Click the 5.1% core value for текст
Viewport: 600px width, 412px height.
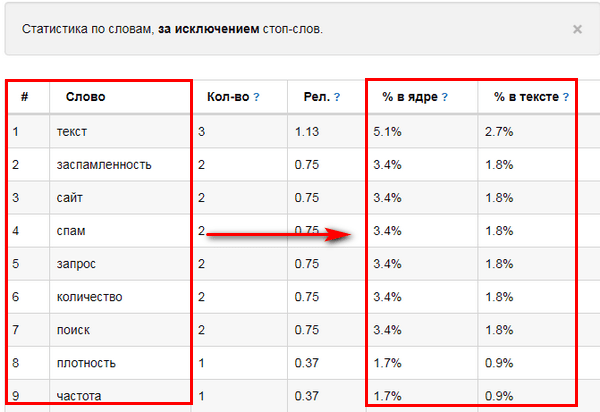(387, 132)
